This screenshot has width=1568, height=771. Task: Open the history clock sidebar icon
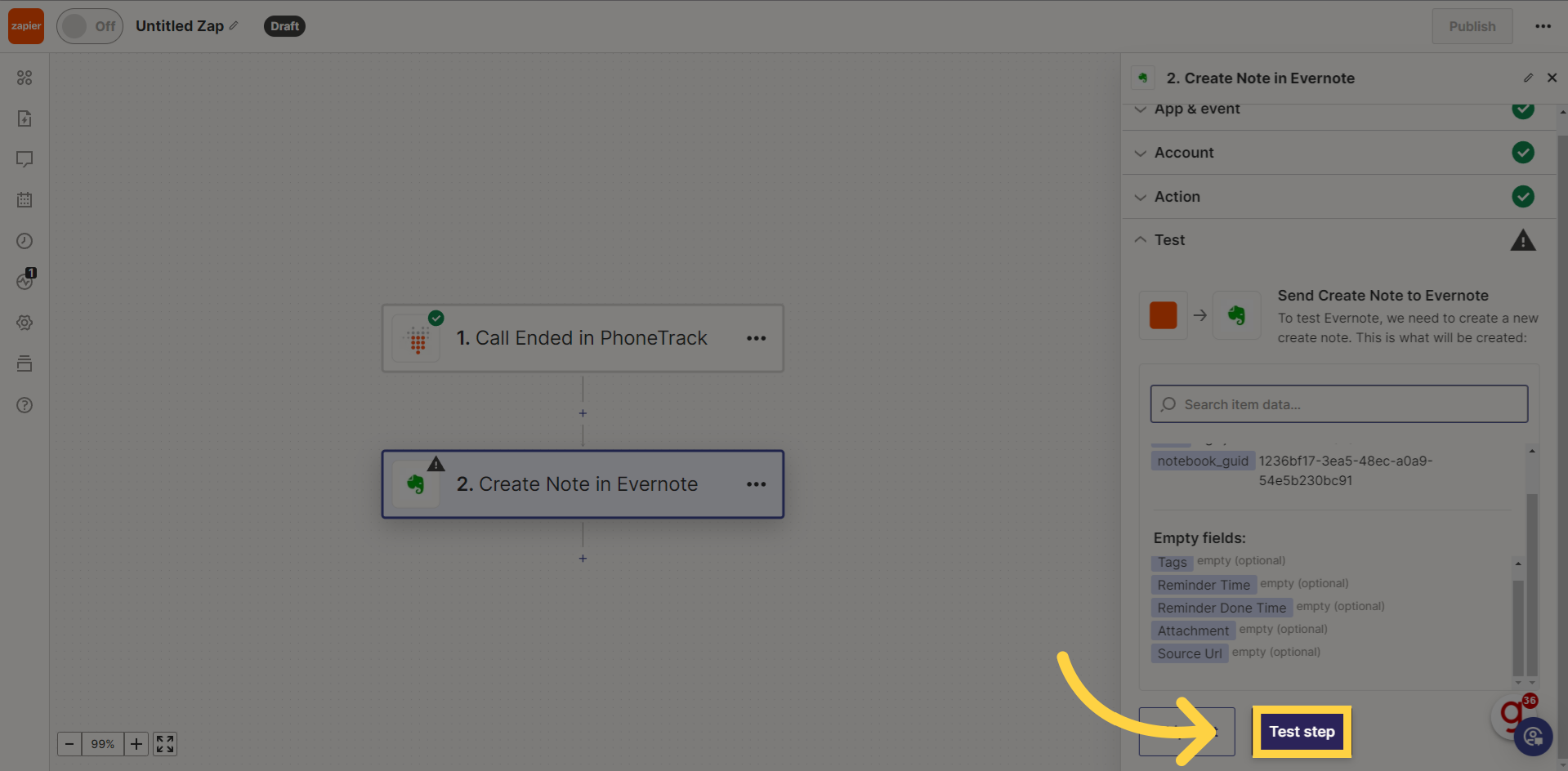click(x=25, y=241)
